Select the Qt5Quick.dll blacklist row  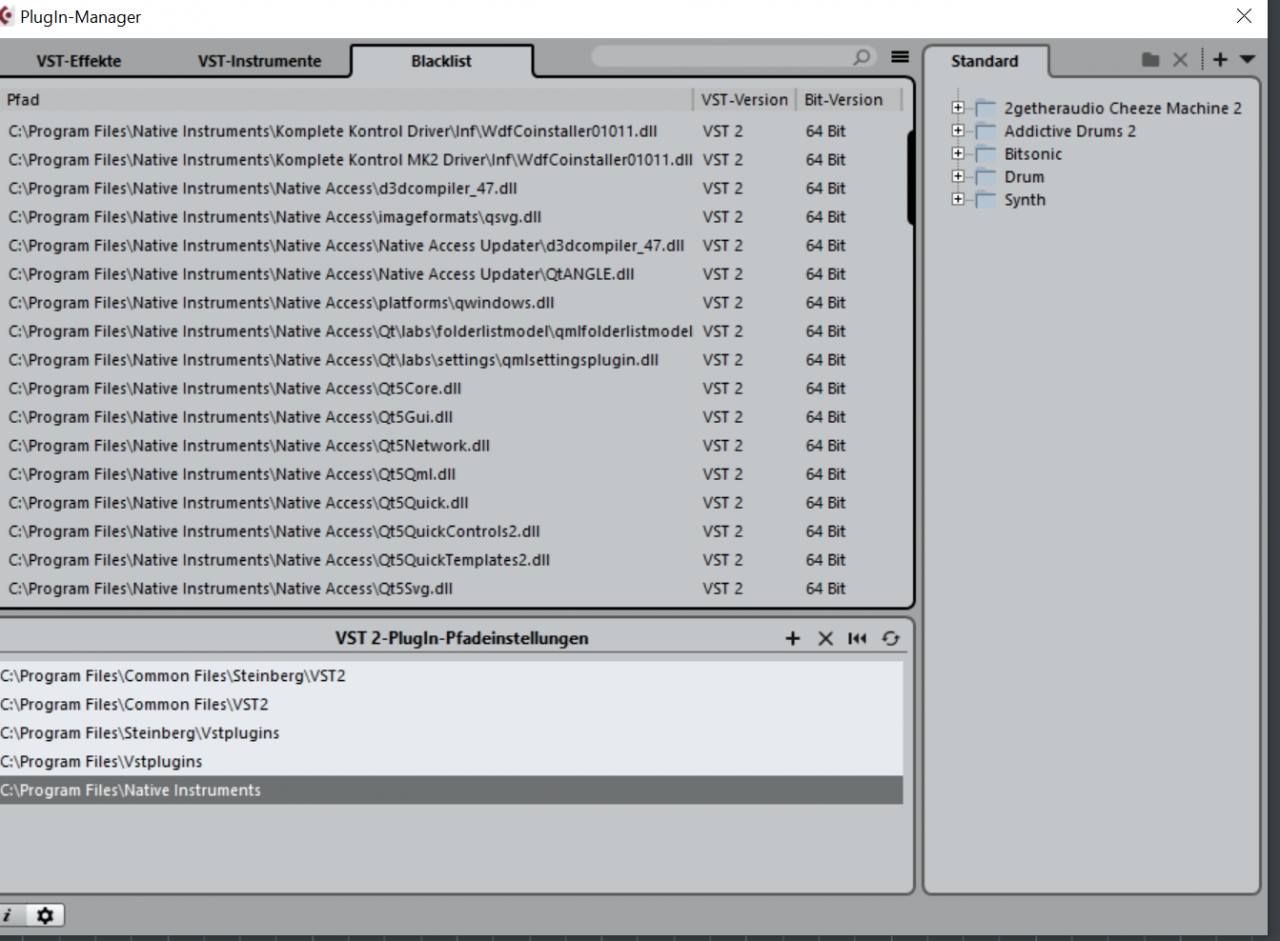click(451, 503)
